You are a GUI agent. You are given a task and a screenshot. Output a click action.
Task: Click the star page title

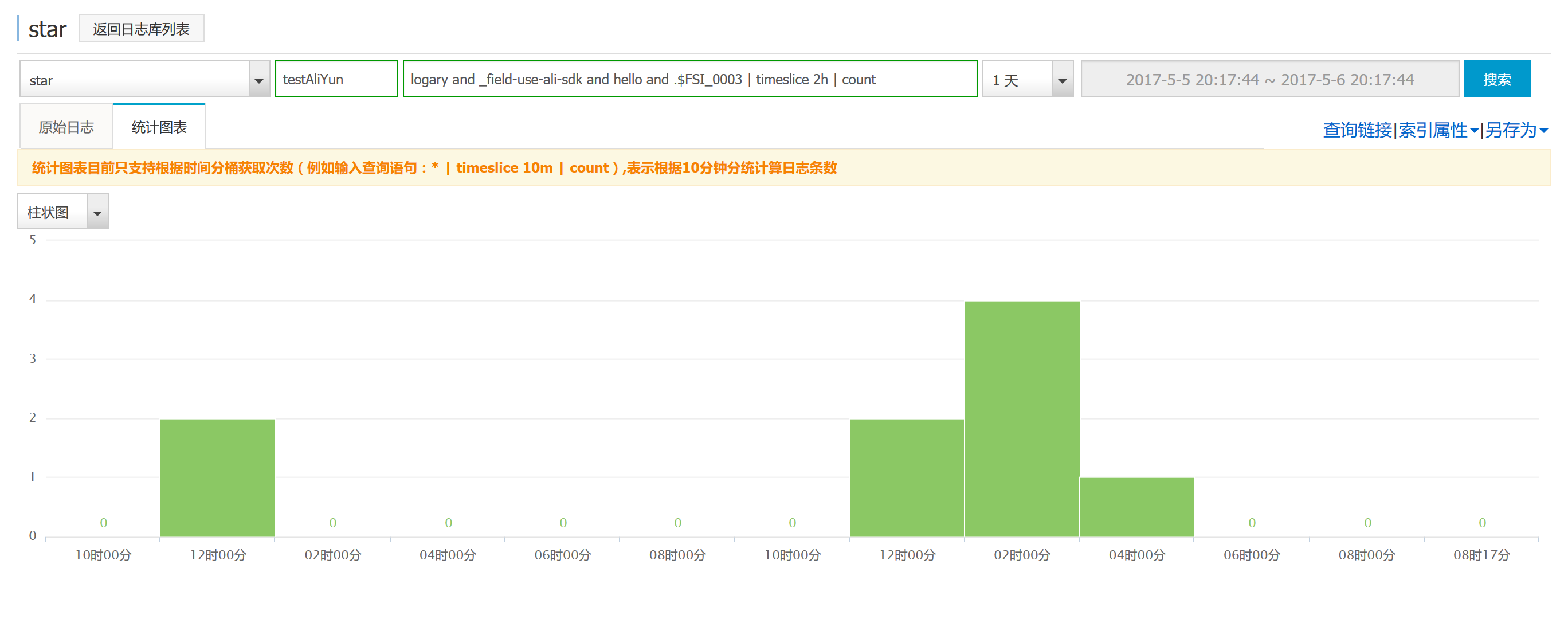pos(47,29)
